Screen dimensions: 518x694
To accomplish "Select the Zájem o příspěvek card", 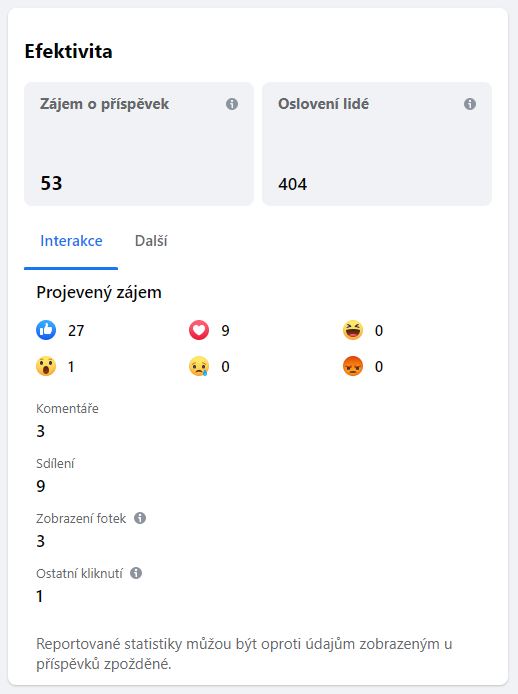I will pyautogui.click(x=139, y=144).
